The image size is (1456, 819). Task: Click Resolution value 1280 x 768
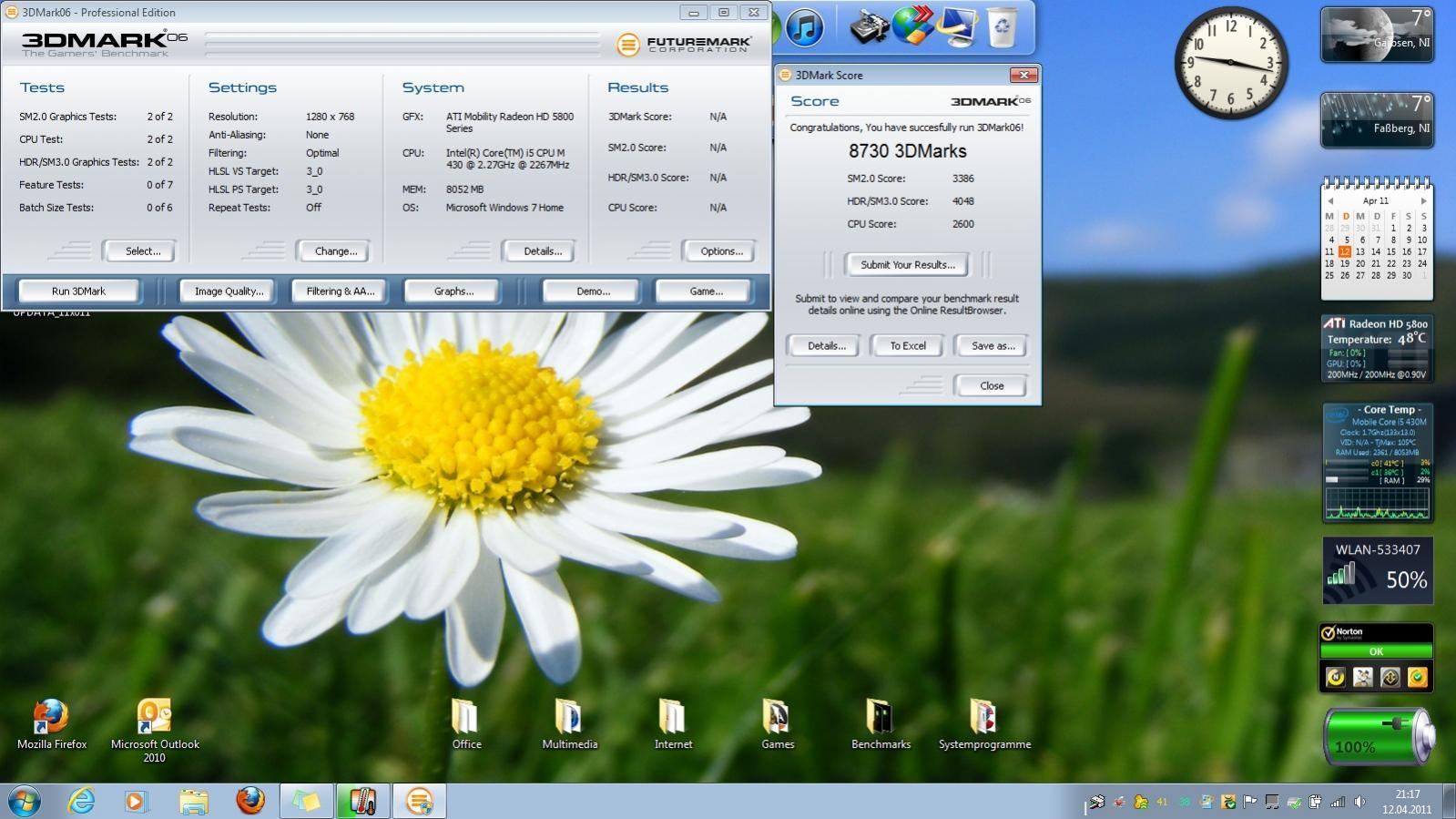(330, 117)
